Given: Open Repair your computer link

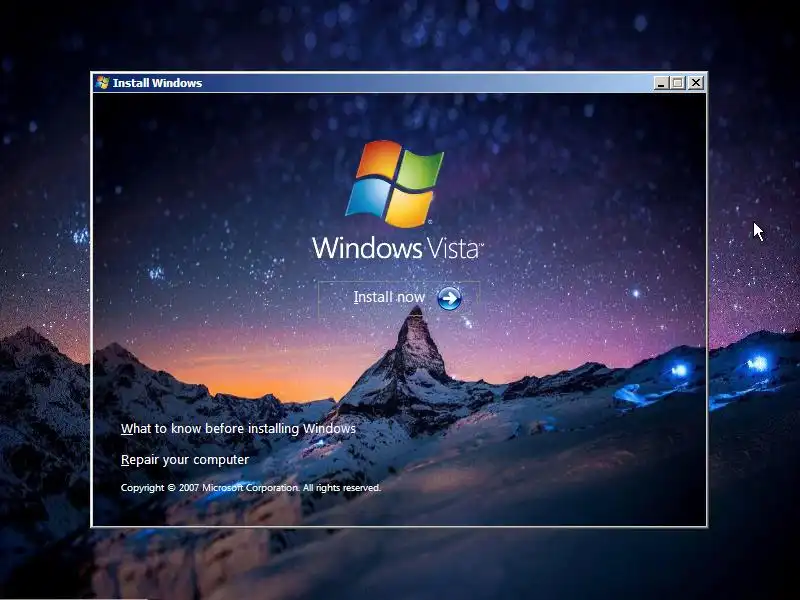Looking at the screenshot, I should [x=185, y=460].
